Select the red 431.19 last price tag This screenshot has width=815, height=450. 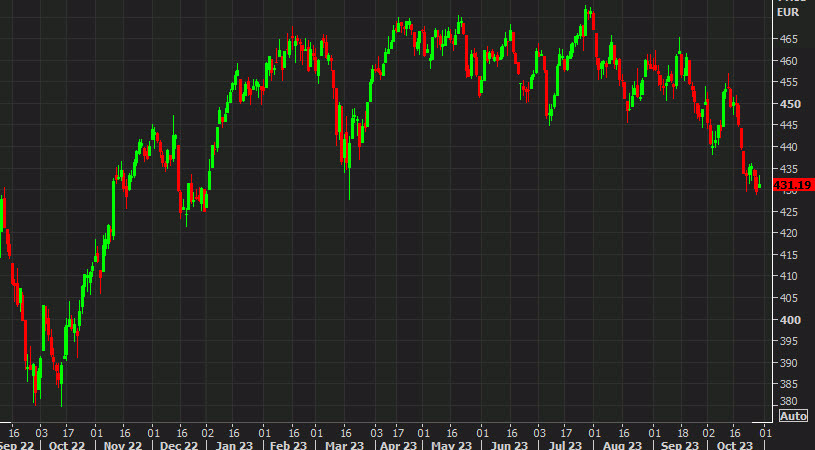pos(793,185)
